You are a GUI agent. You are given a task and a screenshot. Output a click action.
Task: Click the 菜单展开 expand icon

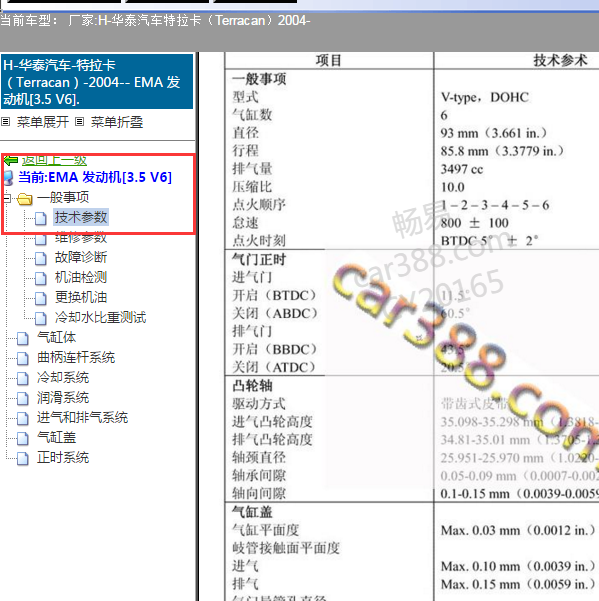click(5, 122)
